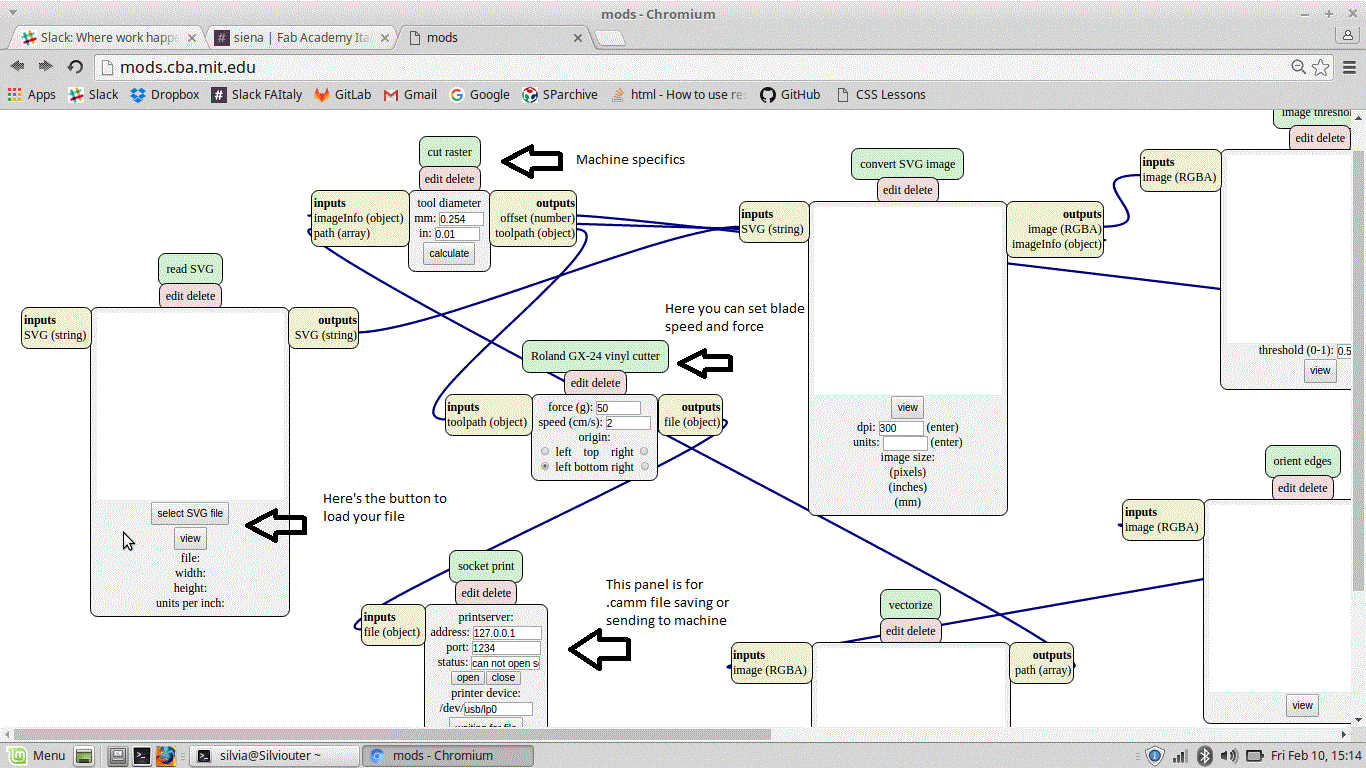Click the printserver address field
Image resolution: width=1366 pixels, height=768 pixels.
506,633
